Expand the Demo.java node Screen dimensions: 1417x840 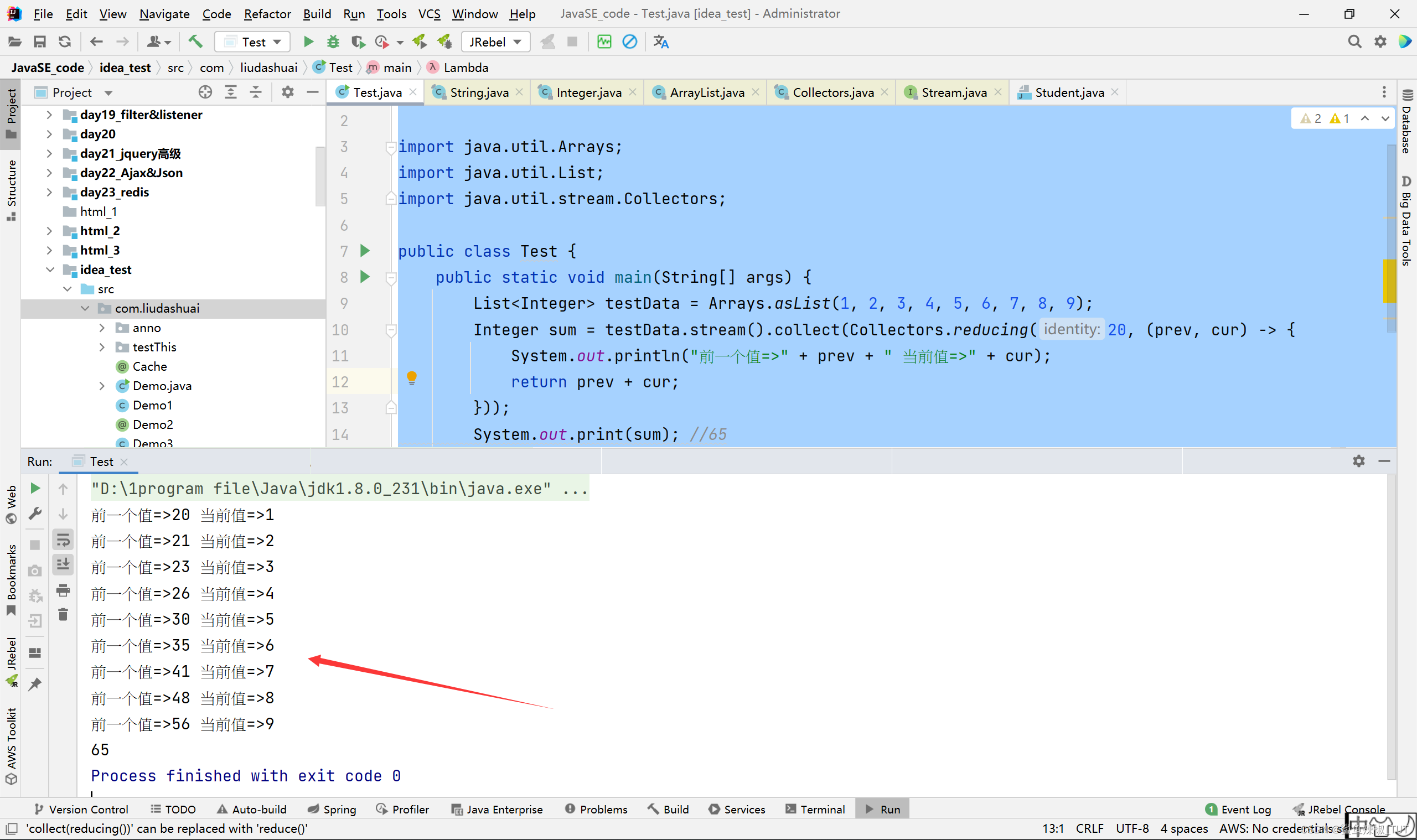click(102, 386)
